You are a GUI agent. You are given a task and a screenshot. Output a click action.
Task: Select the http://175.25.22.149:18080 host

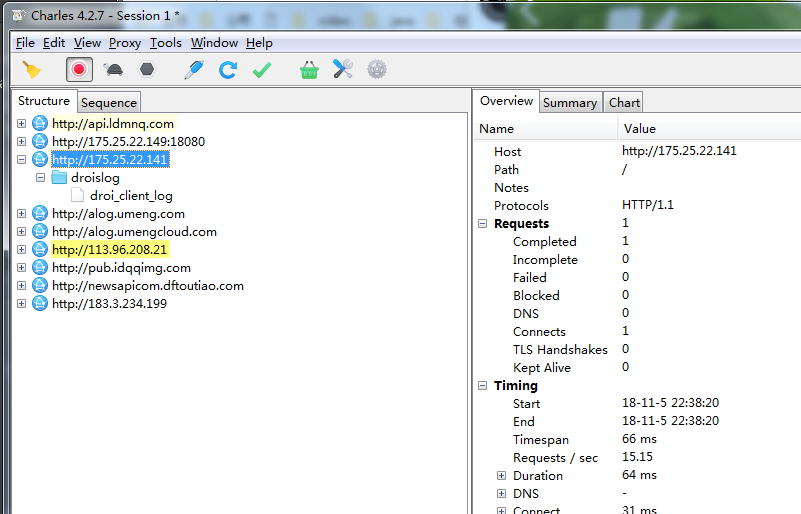pyautogui.click(x=128, y=142)
